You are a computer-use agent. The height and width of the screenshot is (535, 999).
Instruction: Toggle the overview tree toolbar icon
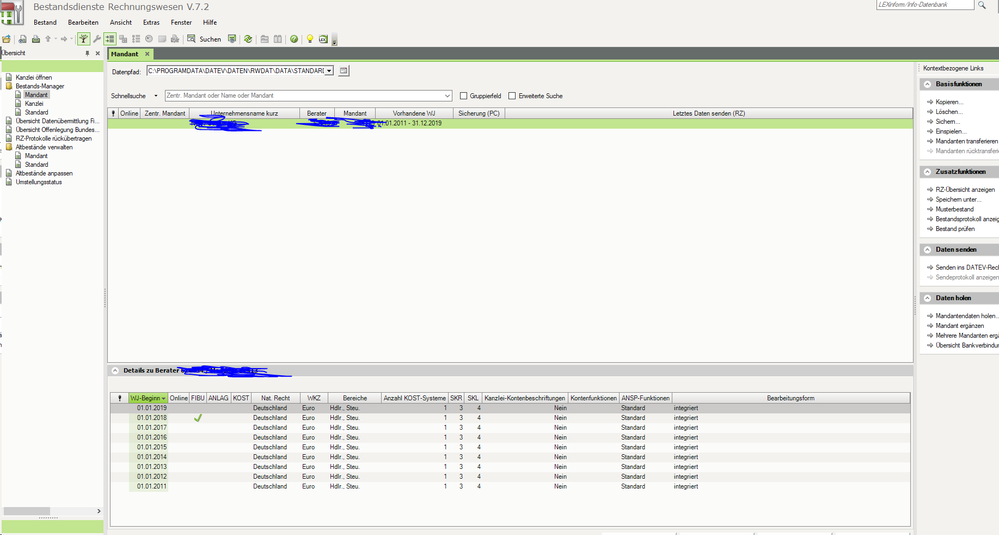point(83,39)
